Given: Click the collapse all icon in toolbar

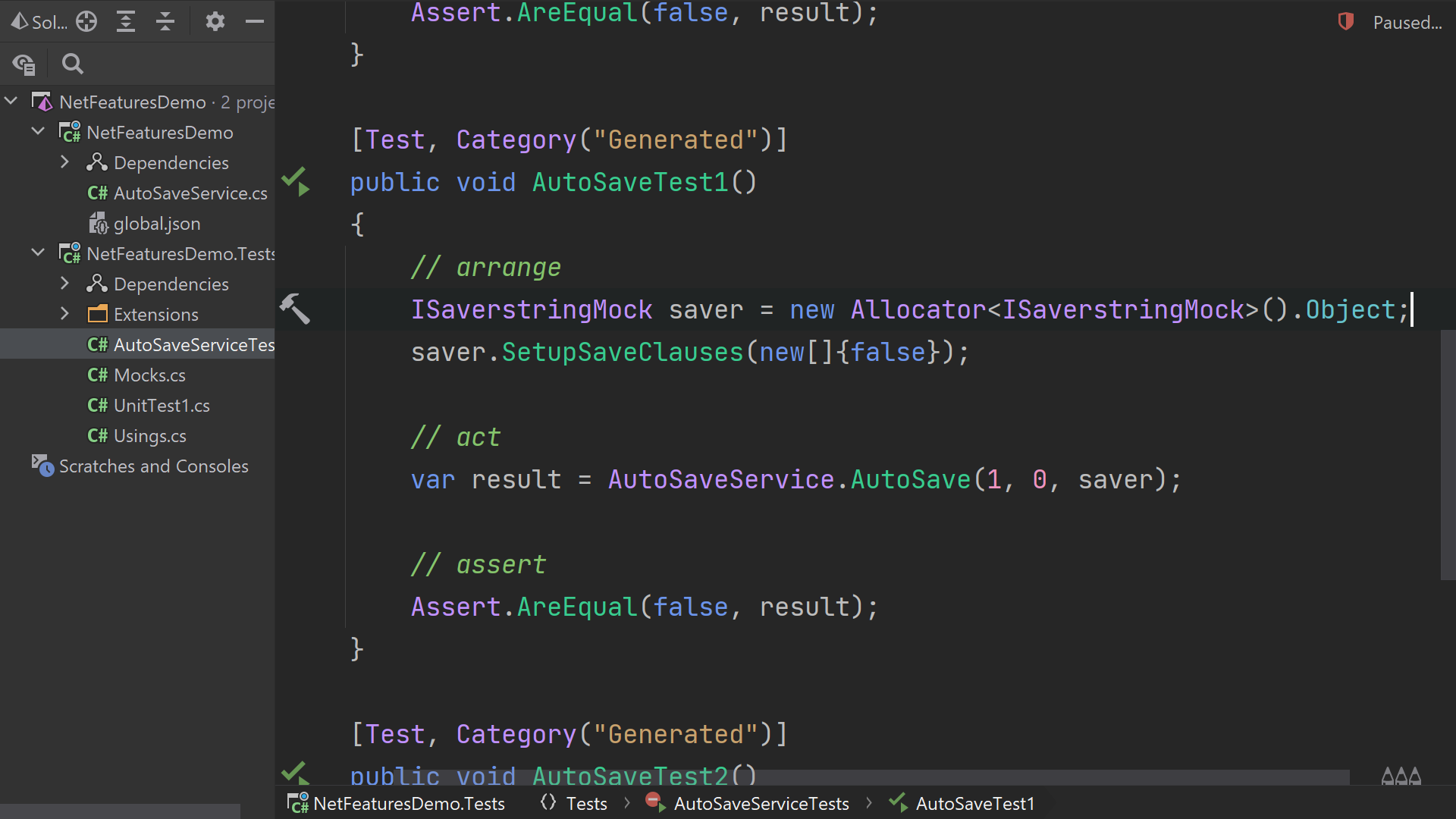Looking at the screenshot, I should pyautogui.click(x=165, y=21).
